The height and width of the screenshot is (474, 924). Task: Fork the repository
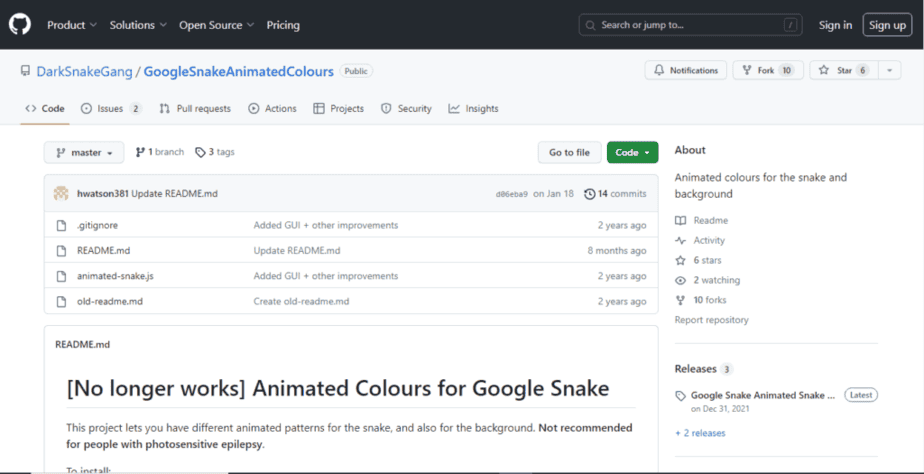pyautogui.click(x=768, y=70)
